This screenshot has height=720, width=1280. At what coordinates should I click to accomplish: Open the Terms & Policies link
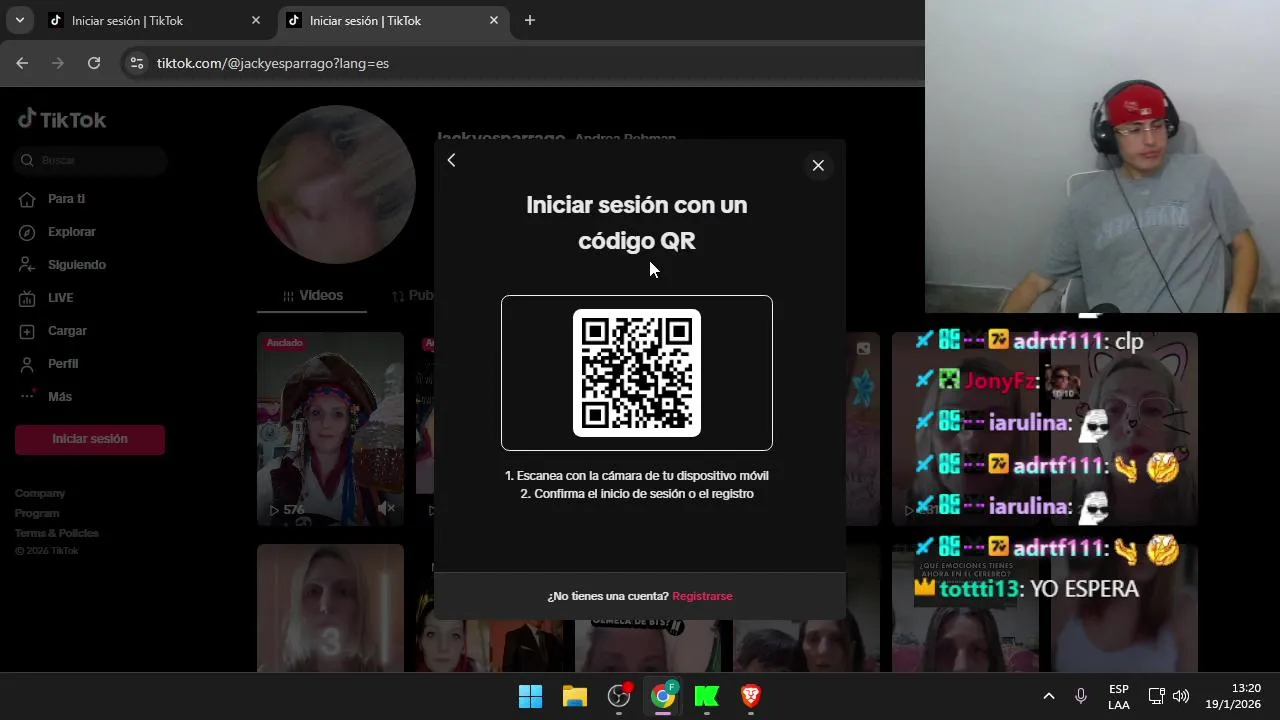click(57, 533)
